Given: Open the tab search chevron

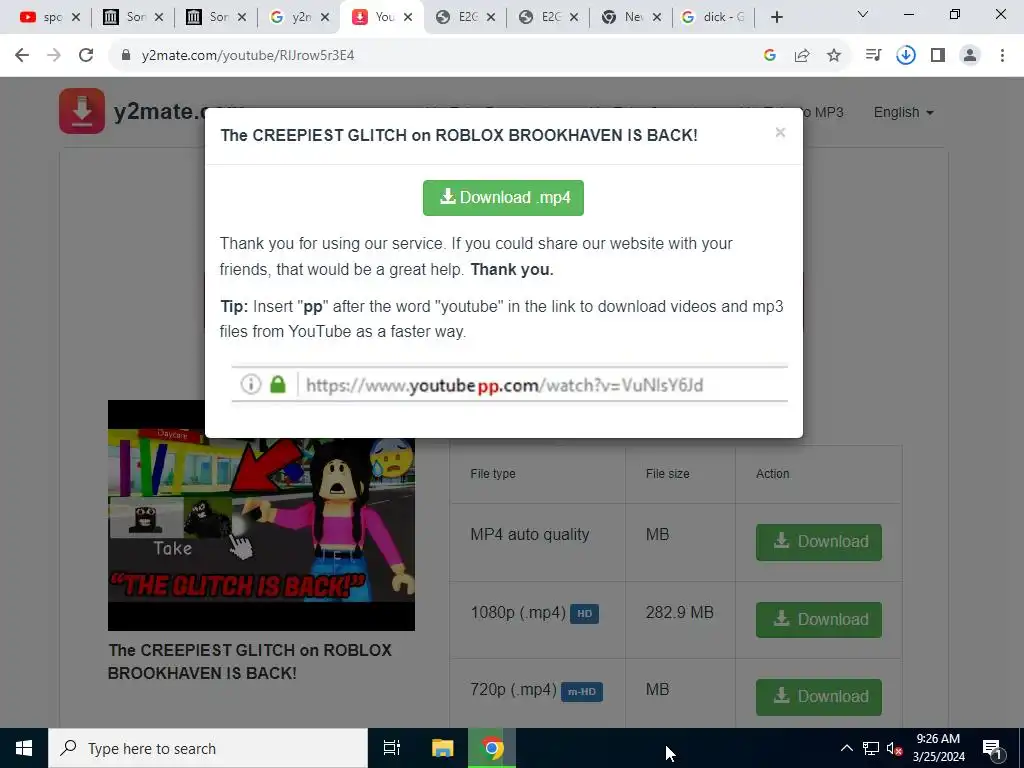Looking at the screenshot, I should pyautogui.click(x=863, y=14).
